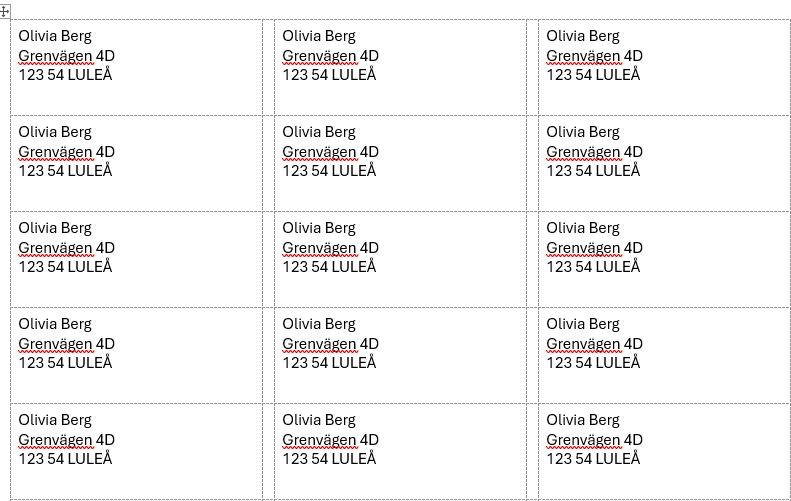The width and height of the screenshot is (791, 501).
Task: Click "Olivia Berg" in third row, first column label
Action: tap(55, 228)
